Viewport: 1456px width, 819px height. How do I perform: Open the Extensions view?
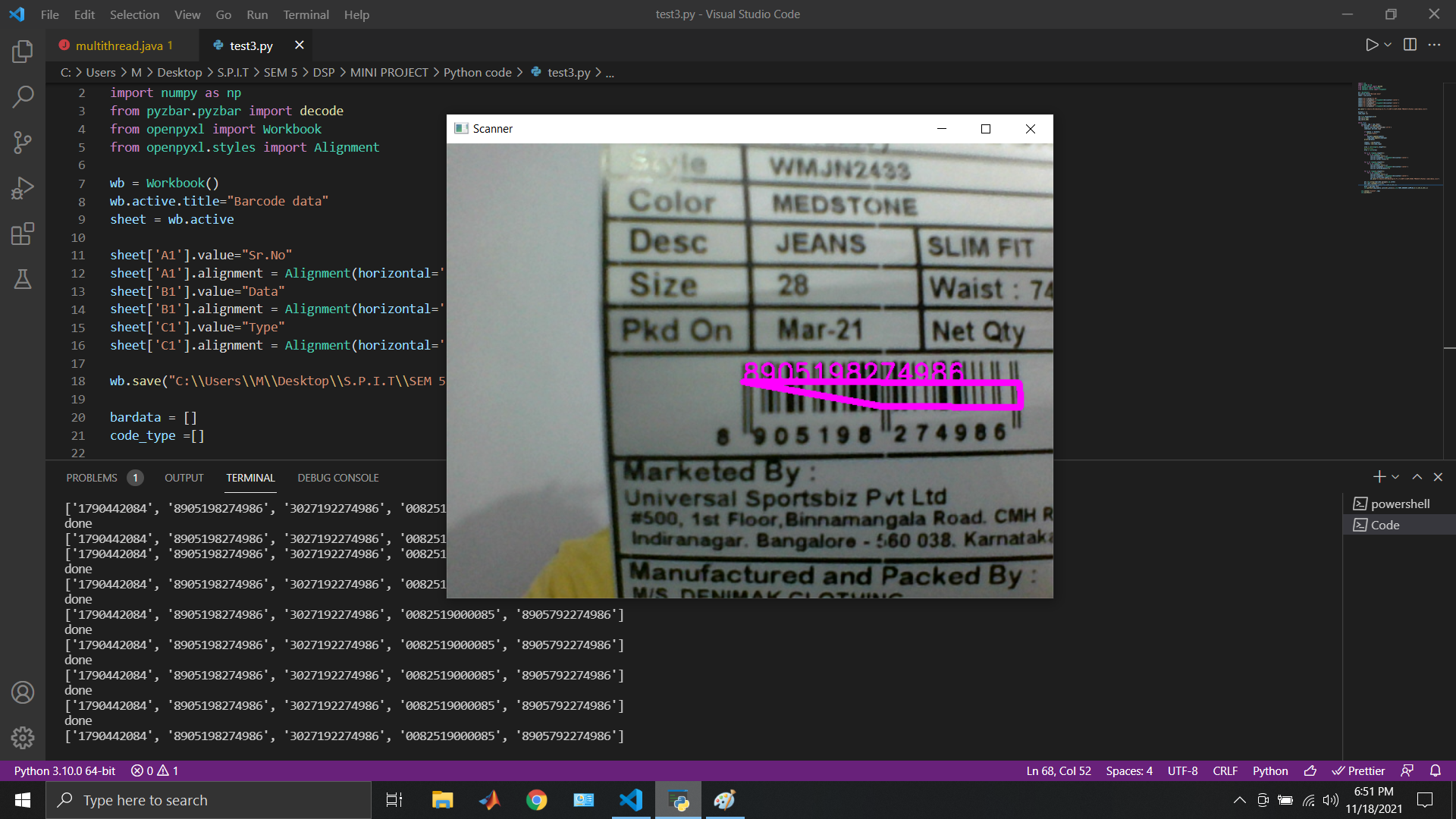[22, 234]
